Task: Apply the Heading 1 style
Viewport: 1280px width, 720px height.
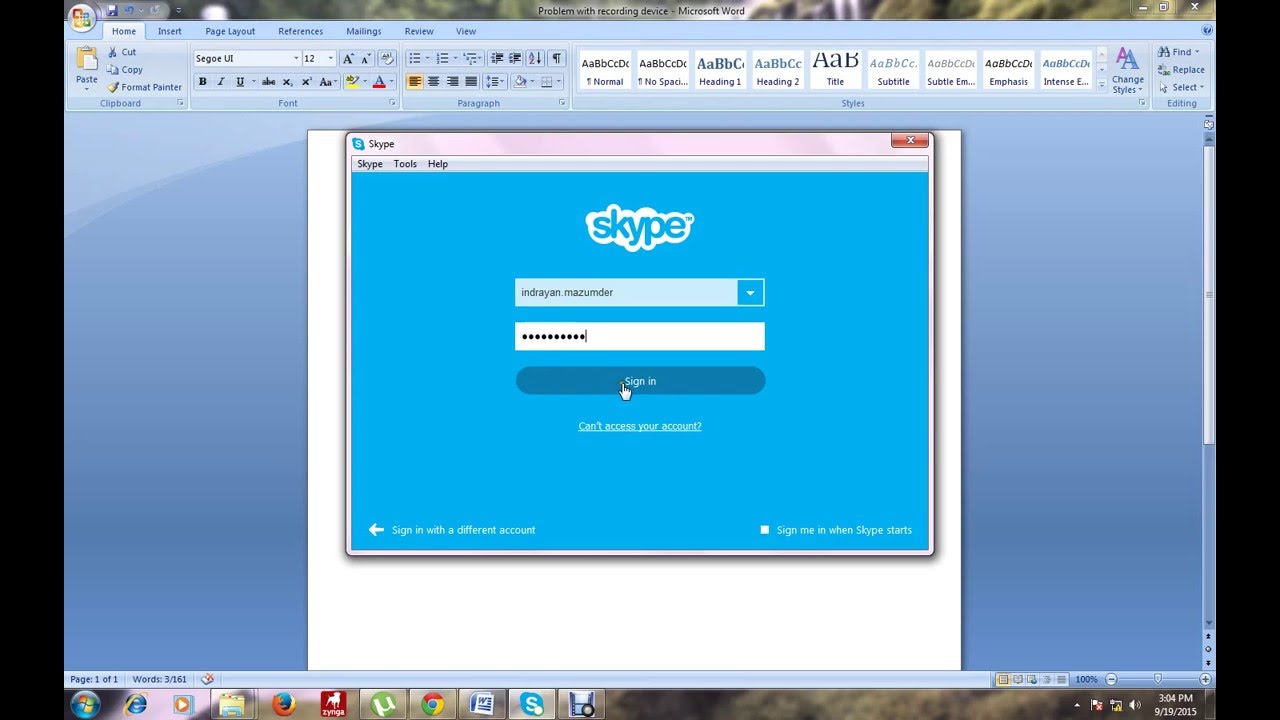Action: click(x=720, y=70)
